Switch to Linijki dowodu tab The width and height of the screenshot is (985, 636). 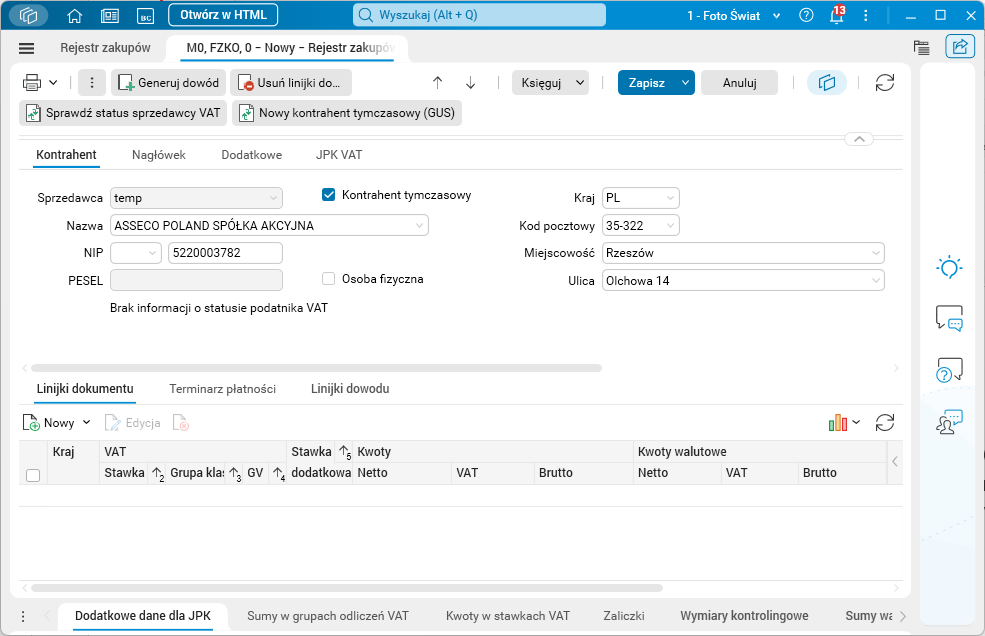click(350, 389)
